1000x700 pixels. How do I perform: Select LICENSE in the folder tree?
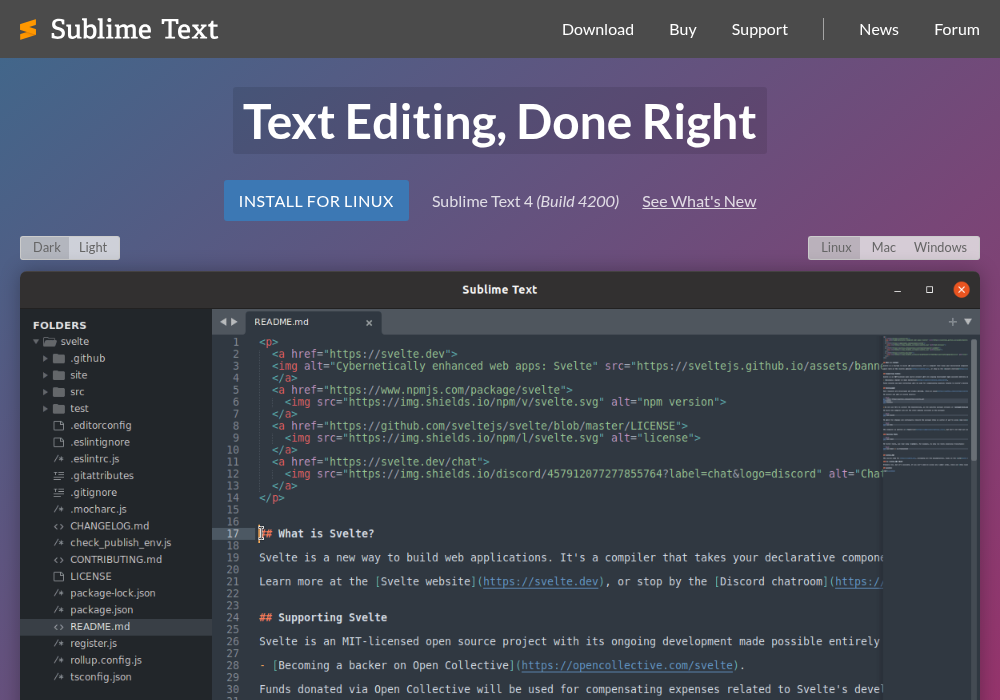click(x=91, y=576)
